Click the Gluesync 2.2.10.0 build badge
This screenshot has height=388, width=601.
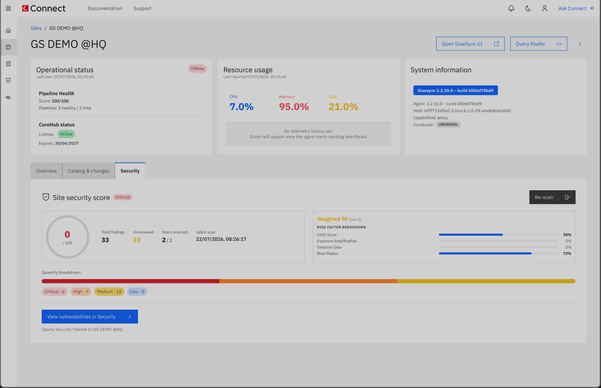pyautogui.click(x=455, y=90)
